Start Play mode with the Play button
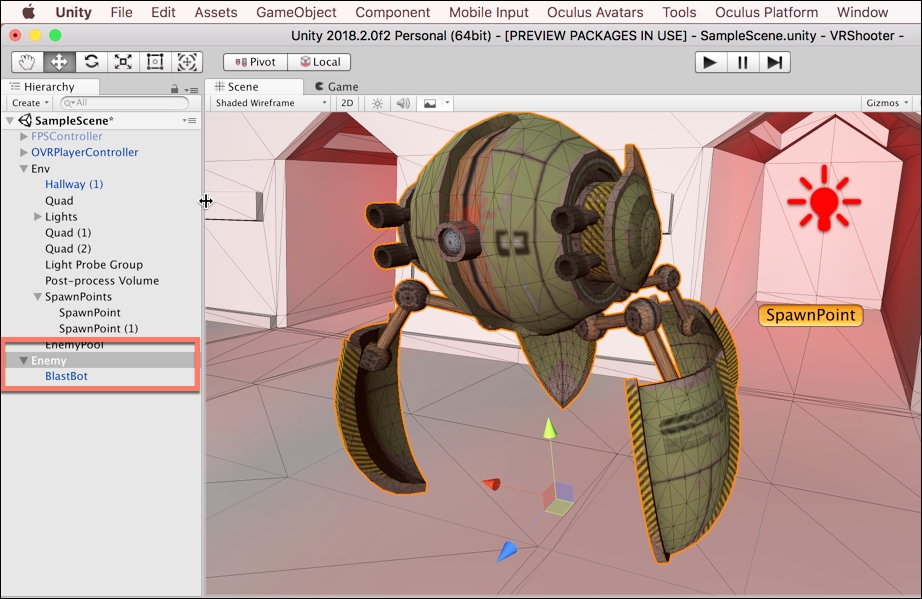This screenshot has width=922, height=599. [710, 62]
